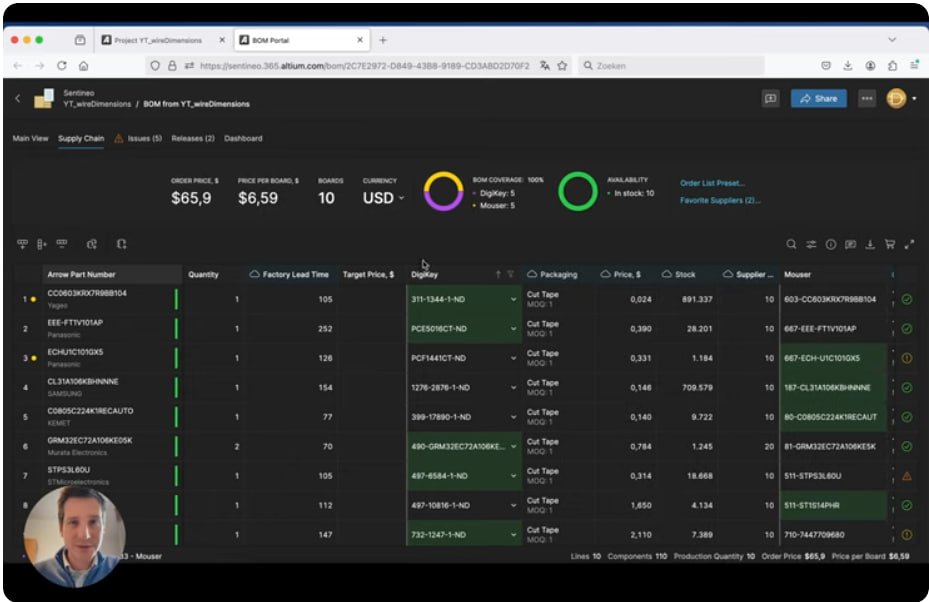Open browser downloads icon

[x=848, y=66]
